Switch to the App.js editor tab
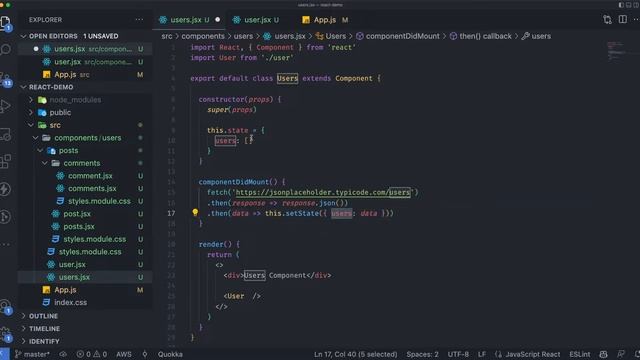640x360 pixels. click(324, 20)
